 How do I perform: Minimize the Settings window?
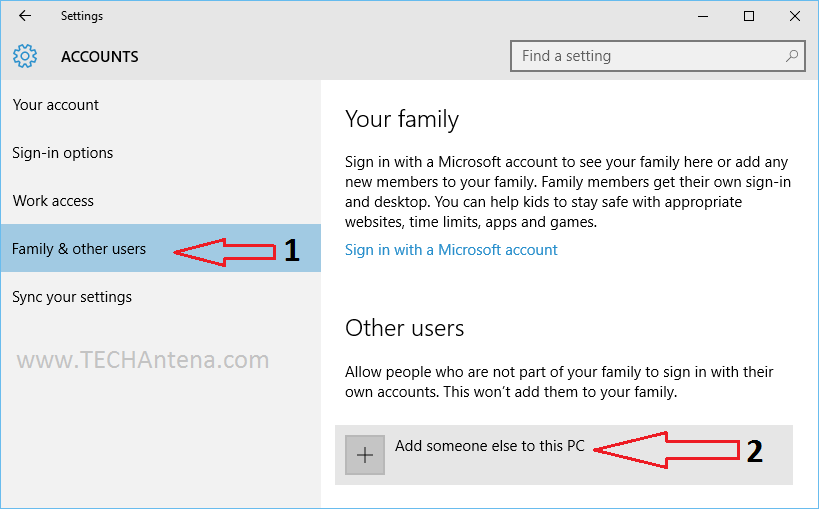coord(703,16)
